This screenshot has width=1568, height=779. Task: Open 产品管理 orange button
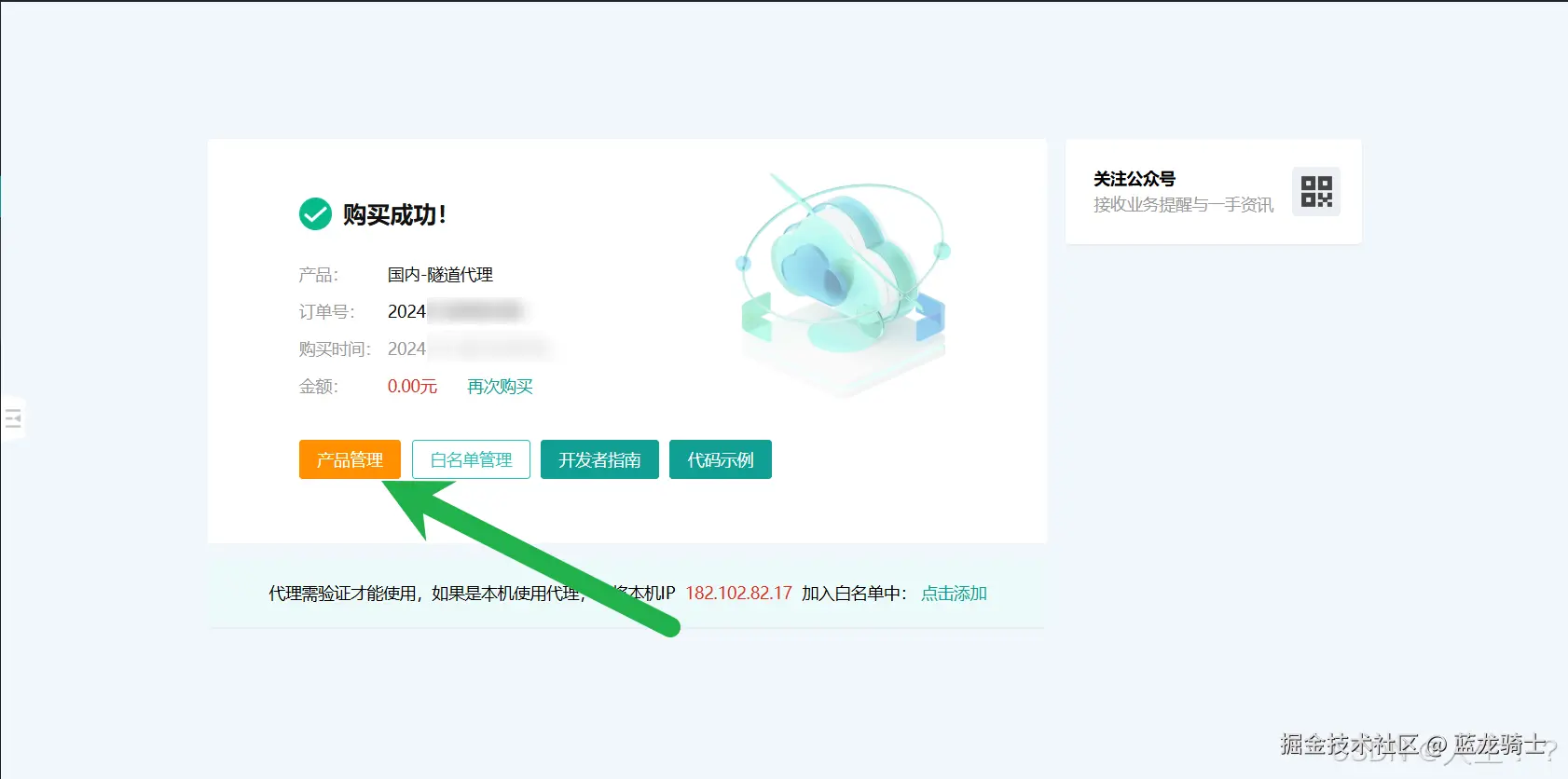350,459
